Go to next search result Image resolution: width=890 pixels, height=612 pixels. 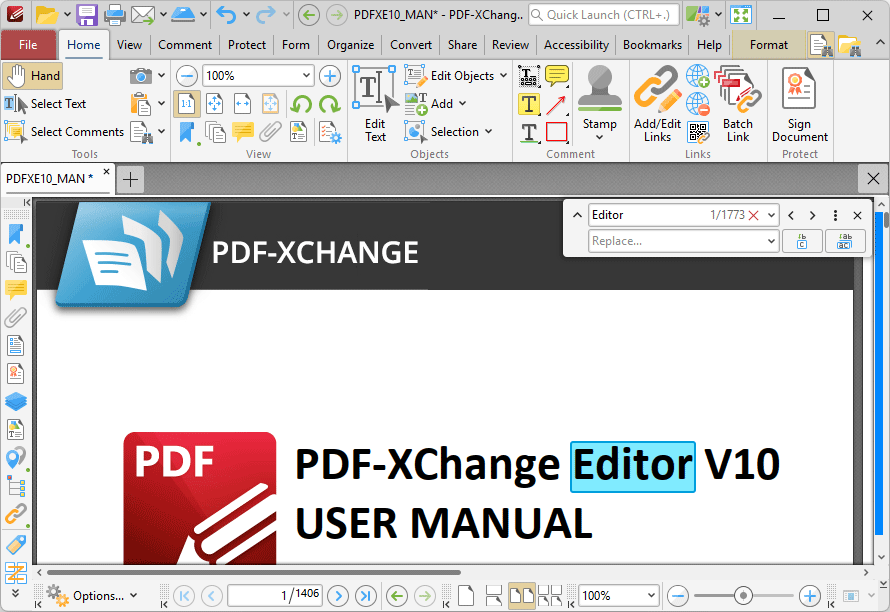[x=812, y=215]
